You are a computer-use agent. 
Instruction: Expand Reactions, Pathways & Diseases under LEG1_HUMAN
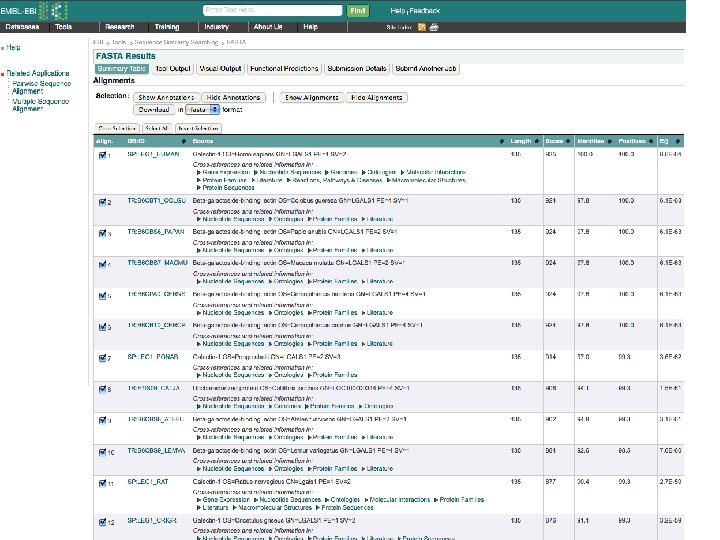pyautogui.click(x=334, y=180)
